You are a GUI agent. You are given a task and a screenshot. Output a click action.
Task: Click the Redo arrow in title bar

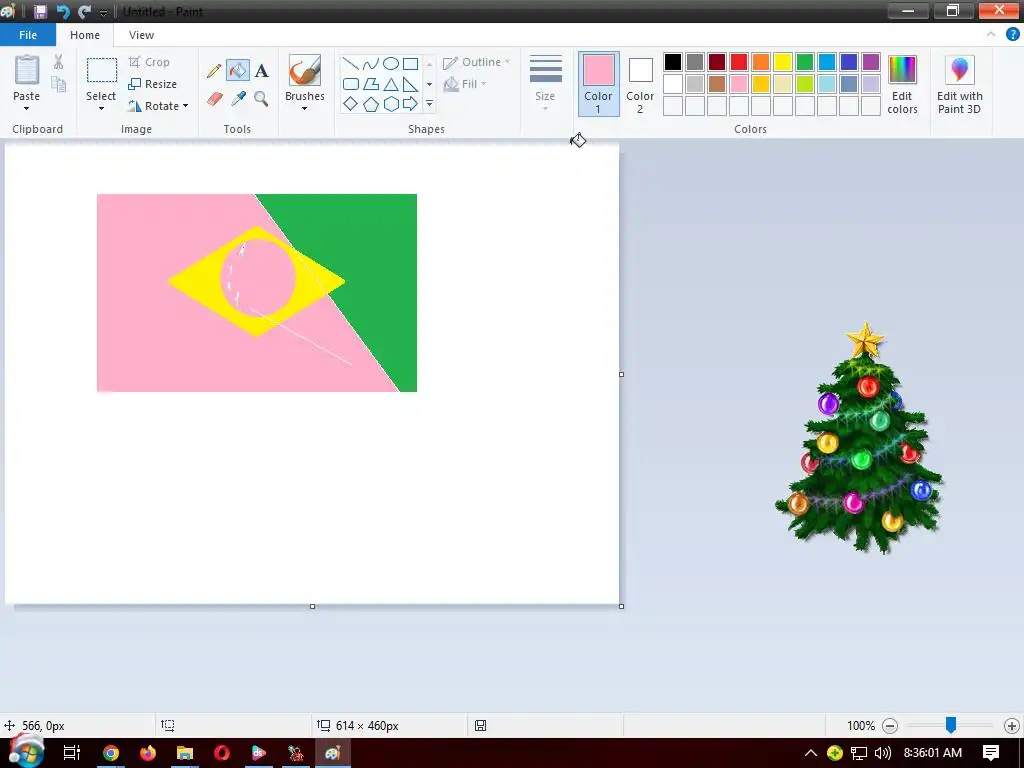tap(84, 12)
